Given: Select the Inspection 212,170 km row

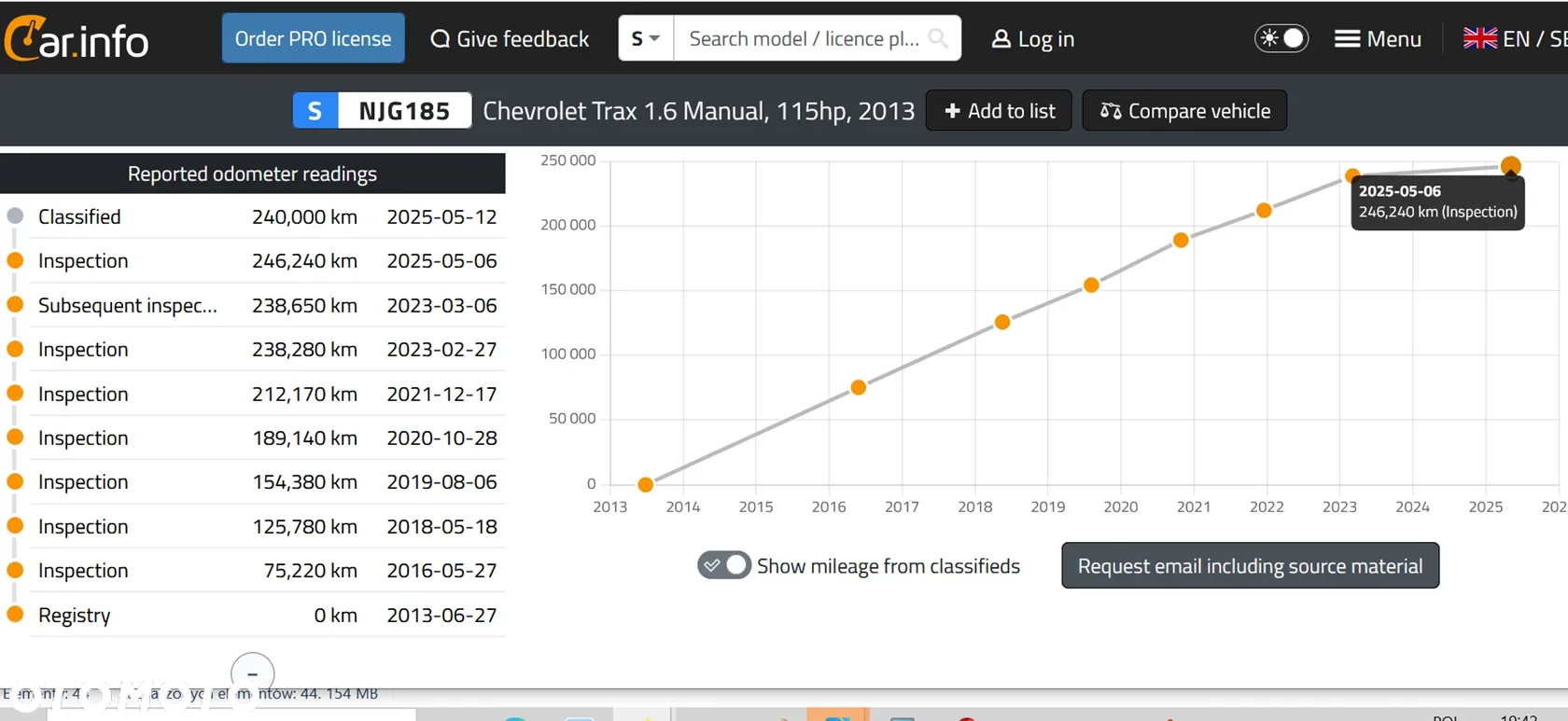Looking at the screenshot, I should tap(253, 394).
